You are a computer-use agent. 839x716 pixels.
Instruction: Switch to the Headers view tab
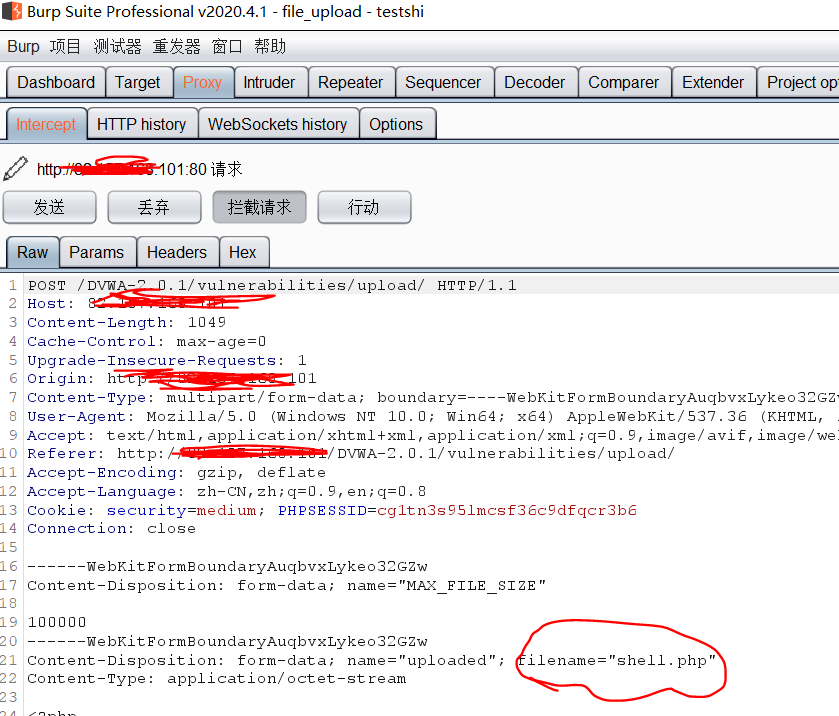click(x=177, y=252)
